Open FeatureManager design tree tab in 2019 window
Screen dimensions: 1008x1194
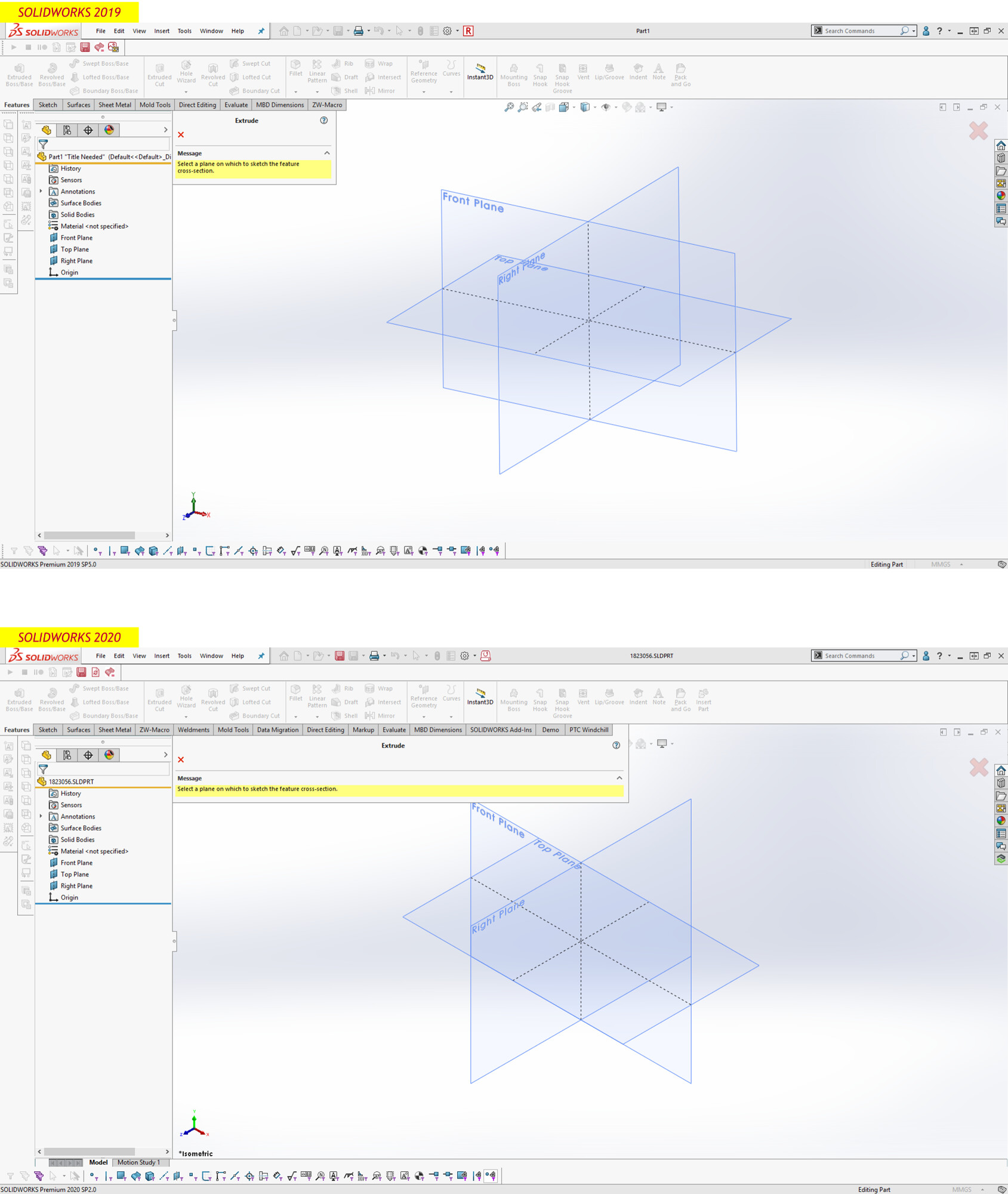point(47,130)
